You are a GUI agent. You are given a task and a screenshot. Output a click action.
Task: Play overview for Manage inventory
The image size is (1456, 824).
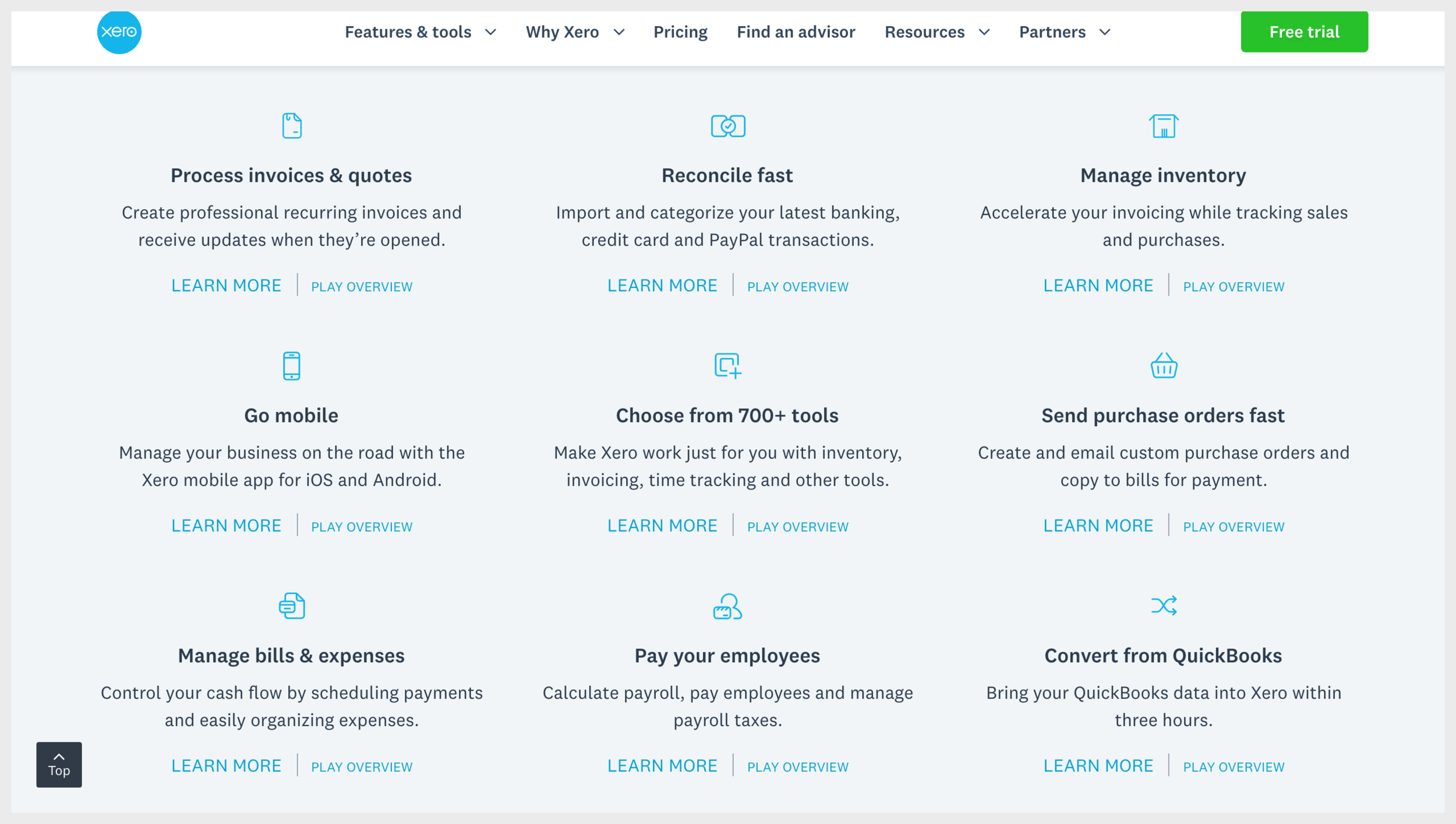(1234, 287)
